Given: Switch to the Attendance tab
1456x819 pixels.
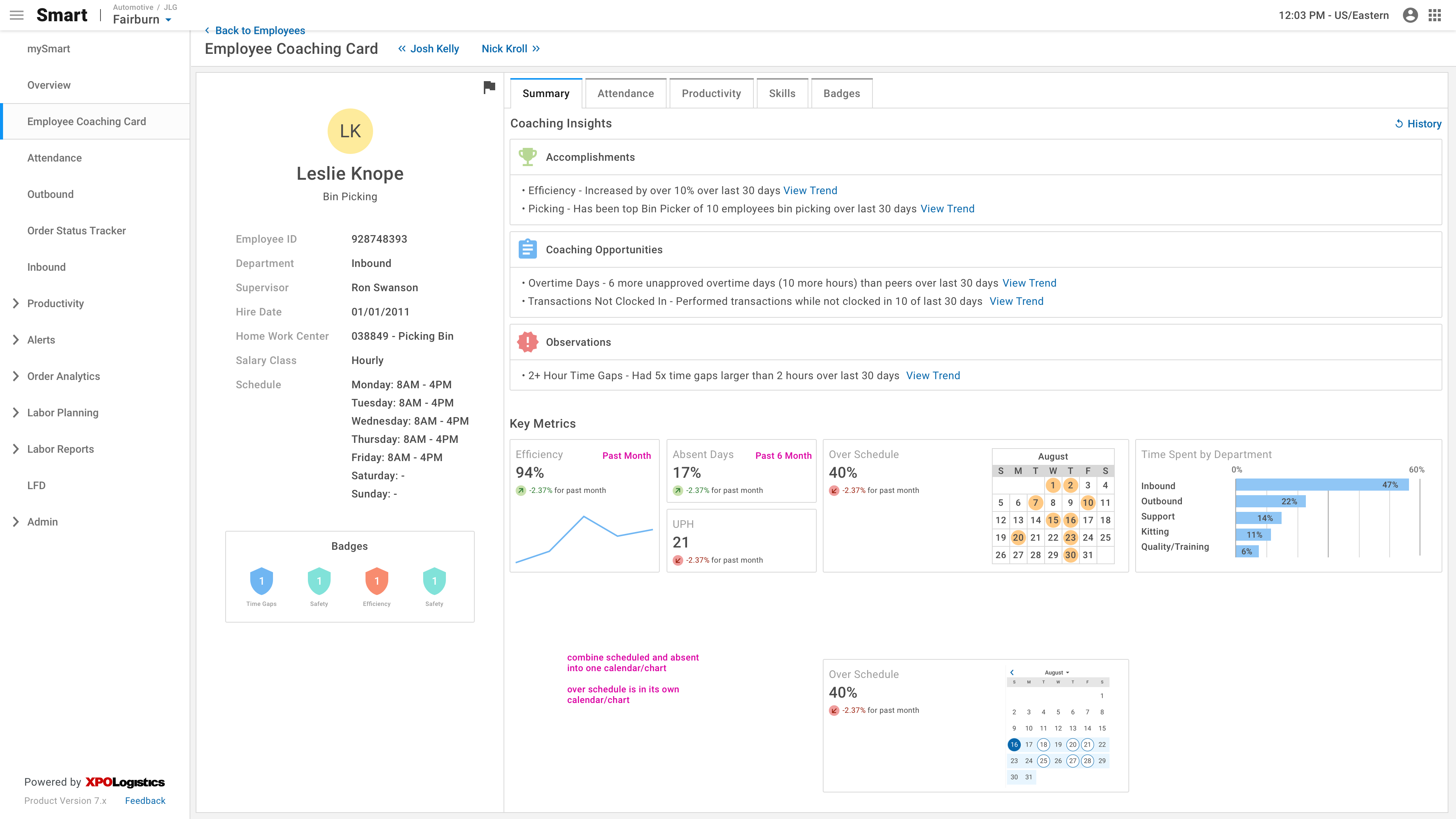Looking at the screenshot, I should click(625, 93).
